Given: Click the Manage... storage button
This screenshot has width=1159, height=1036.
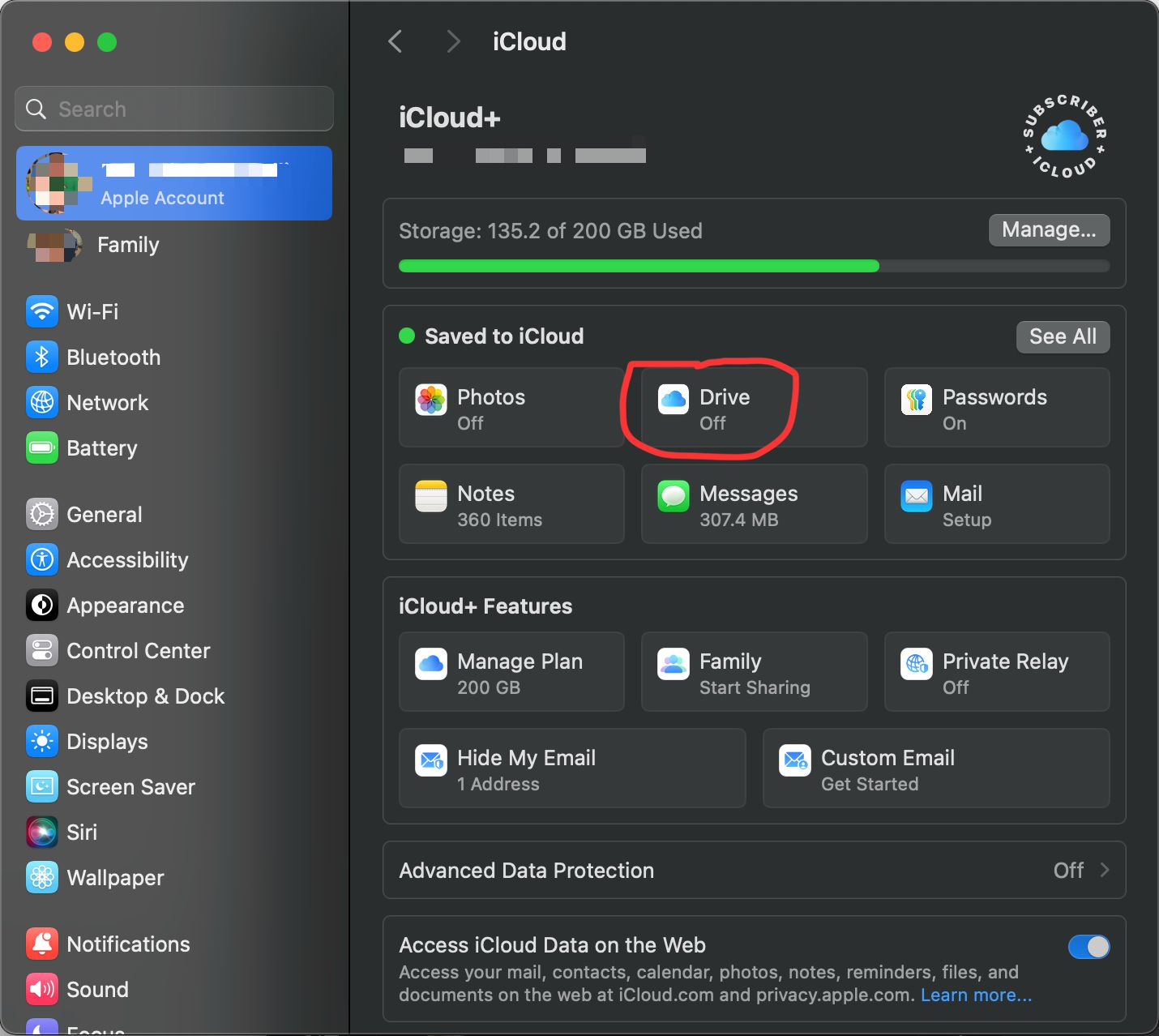Looking at the screenshot, I should (1049, 230).
